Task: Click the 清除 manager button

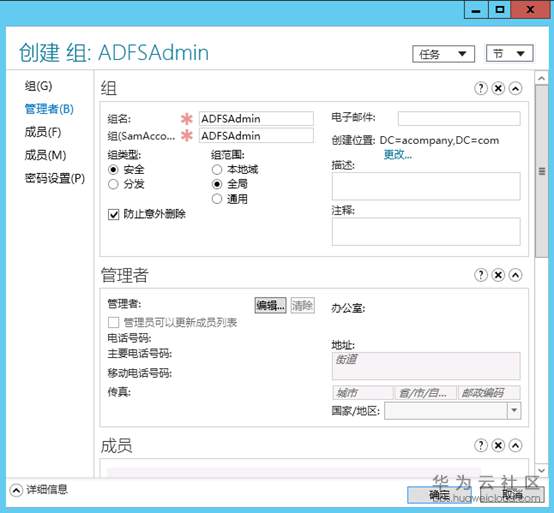Action: click(302, 305)
